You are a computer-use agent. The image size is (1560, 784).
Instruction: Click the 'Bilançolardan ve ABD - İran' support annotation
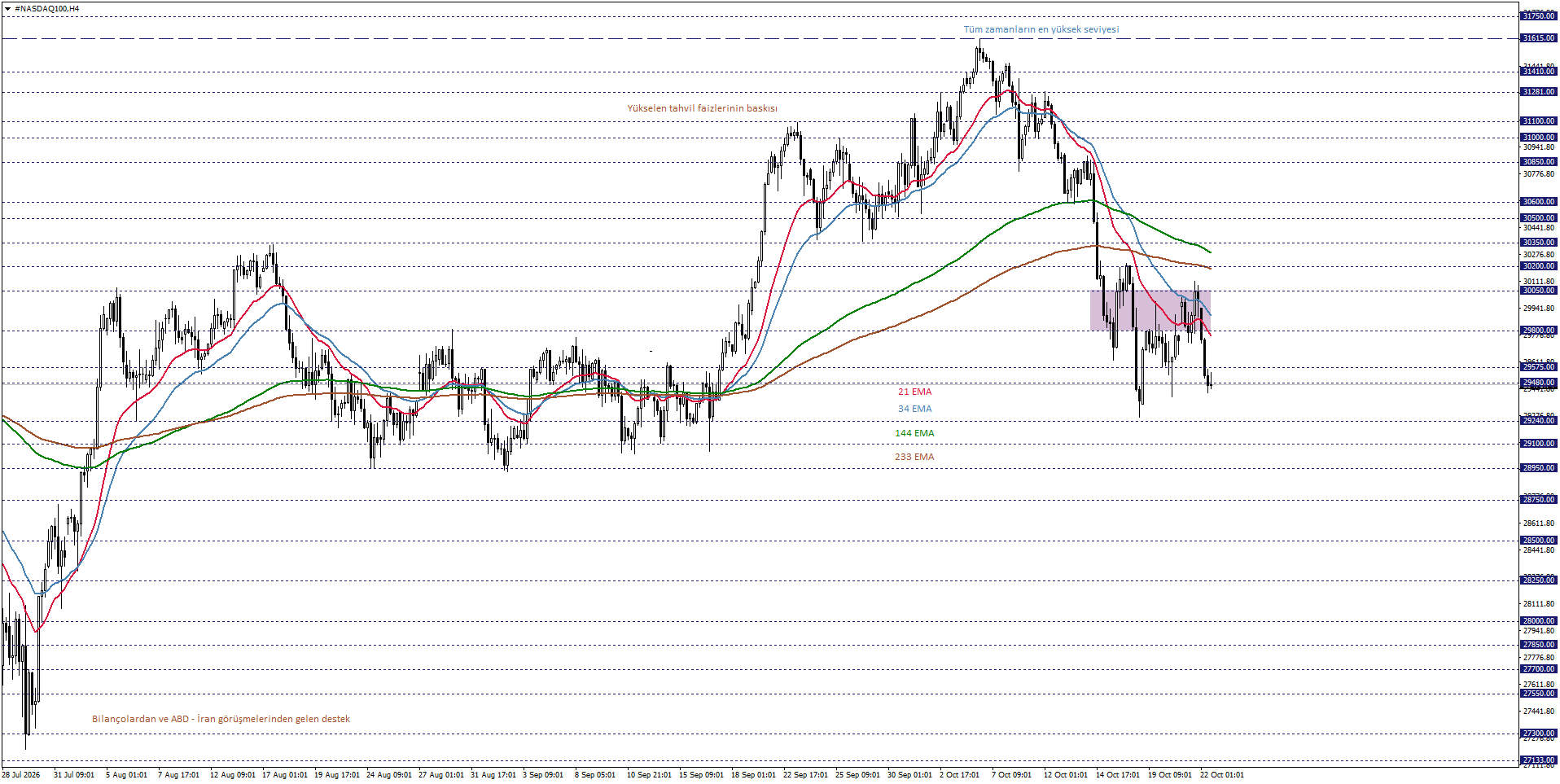tap(221, 719)
